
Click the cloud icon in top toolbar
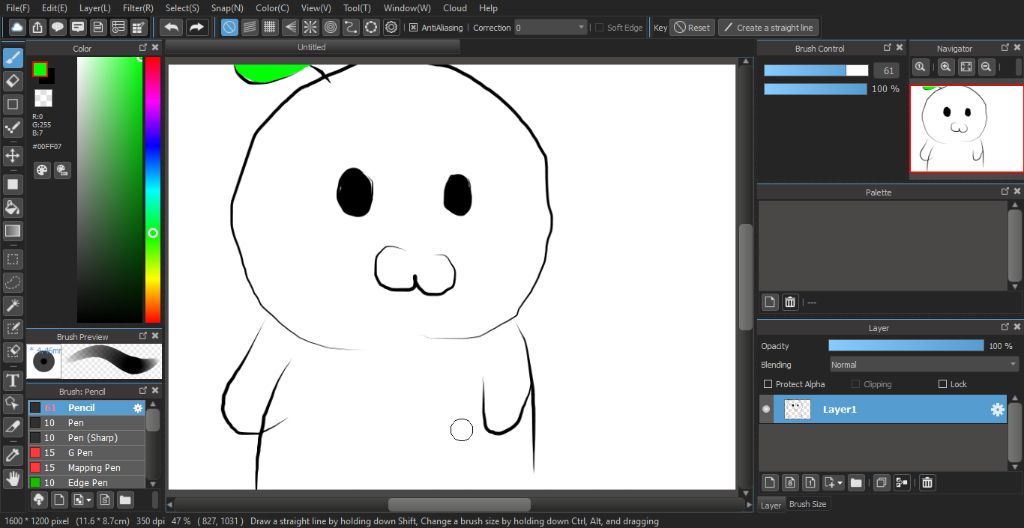tap(17, 27)
